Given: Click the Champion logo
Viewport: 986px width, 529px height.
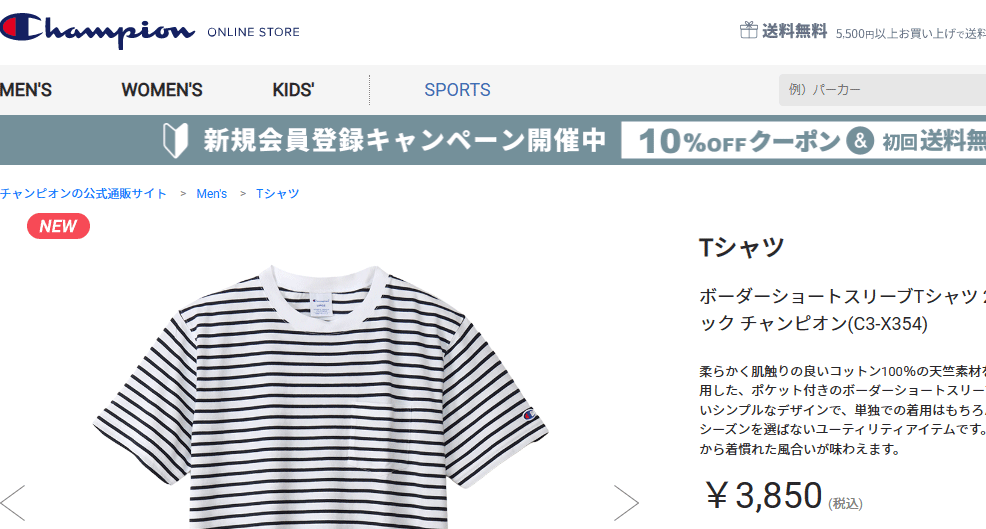Looking at the screenshot, I should pyautogui.click(x=97, y=30).
